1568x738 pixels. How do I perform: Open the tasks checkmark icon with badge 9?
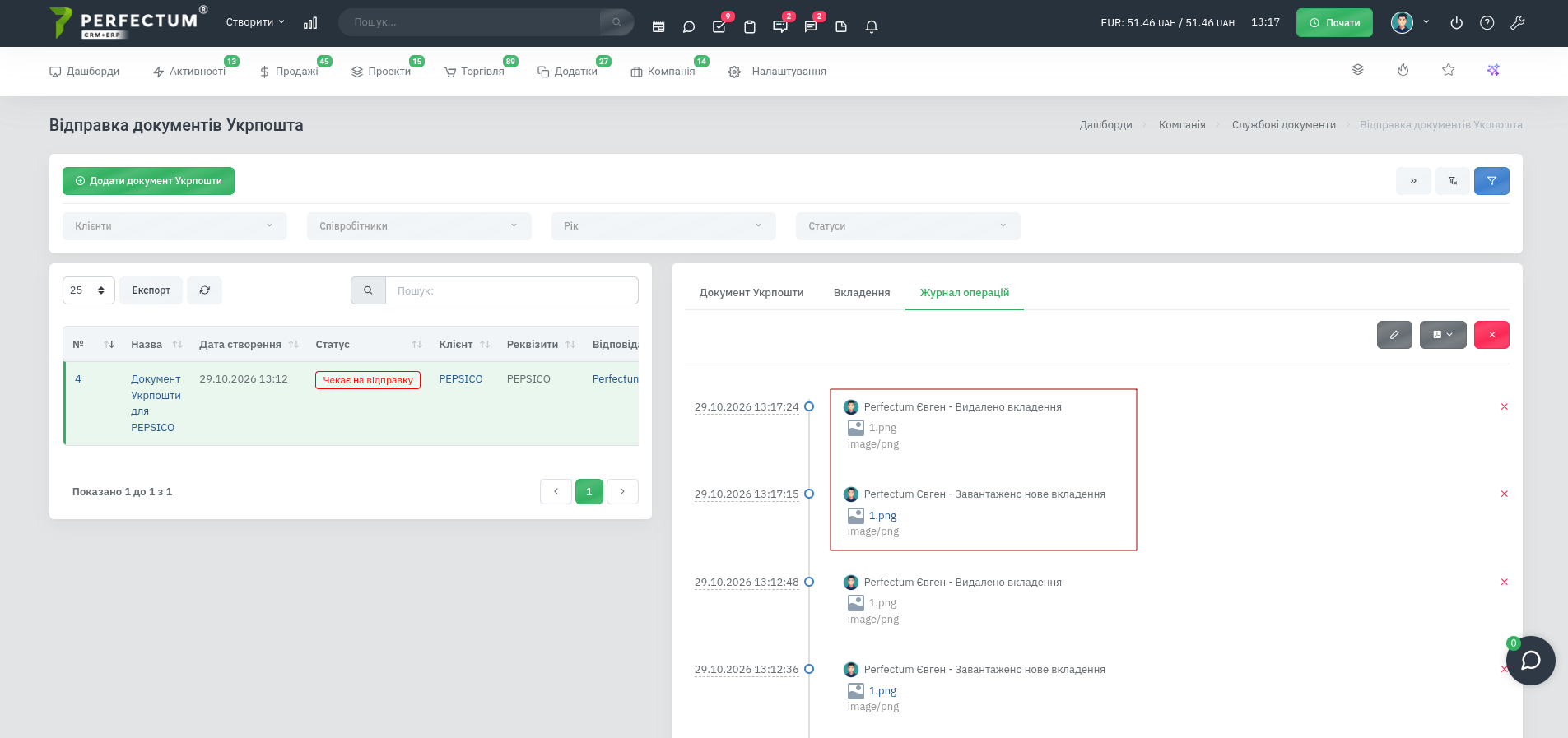pyautogui.click(x=719, y=26)
